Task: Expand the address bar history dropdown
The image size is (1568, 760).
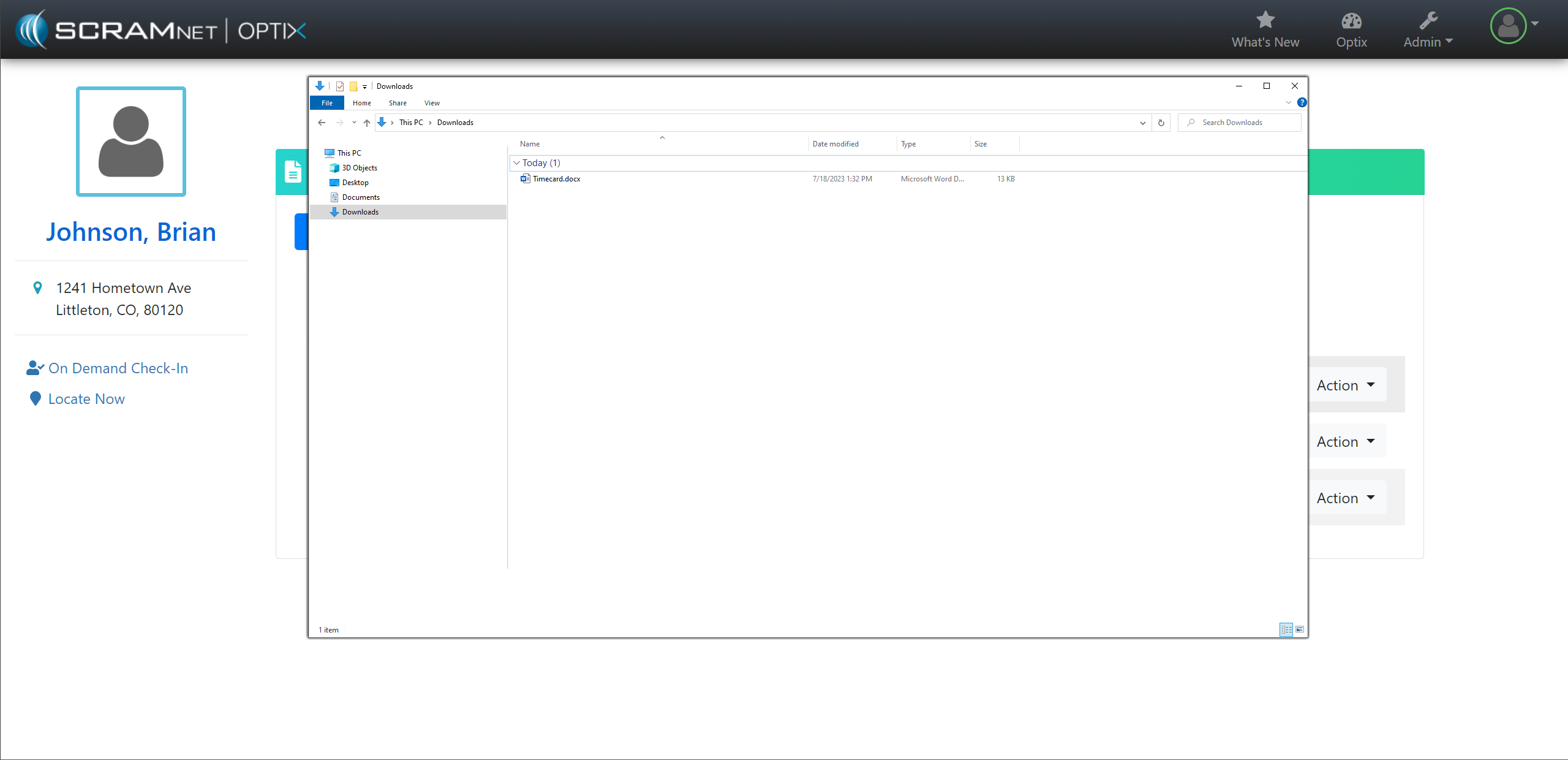Action: [1142, 123]
